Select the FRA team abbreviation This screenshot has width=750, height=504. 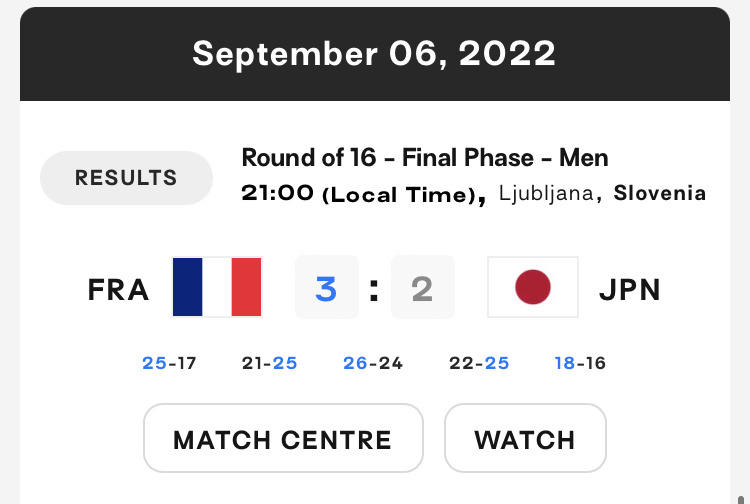pos(118,290)
